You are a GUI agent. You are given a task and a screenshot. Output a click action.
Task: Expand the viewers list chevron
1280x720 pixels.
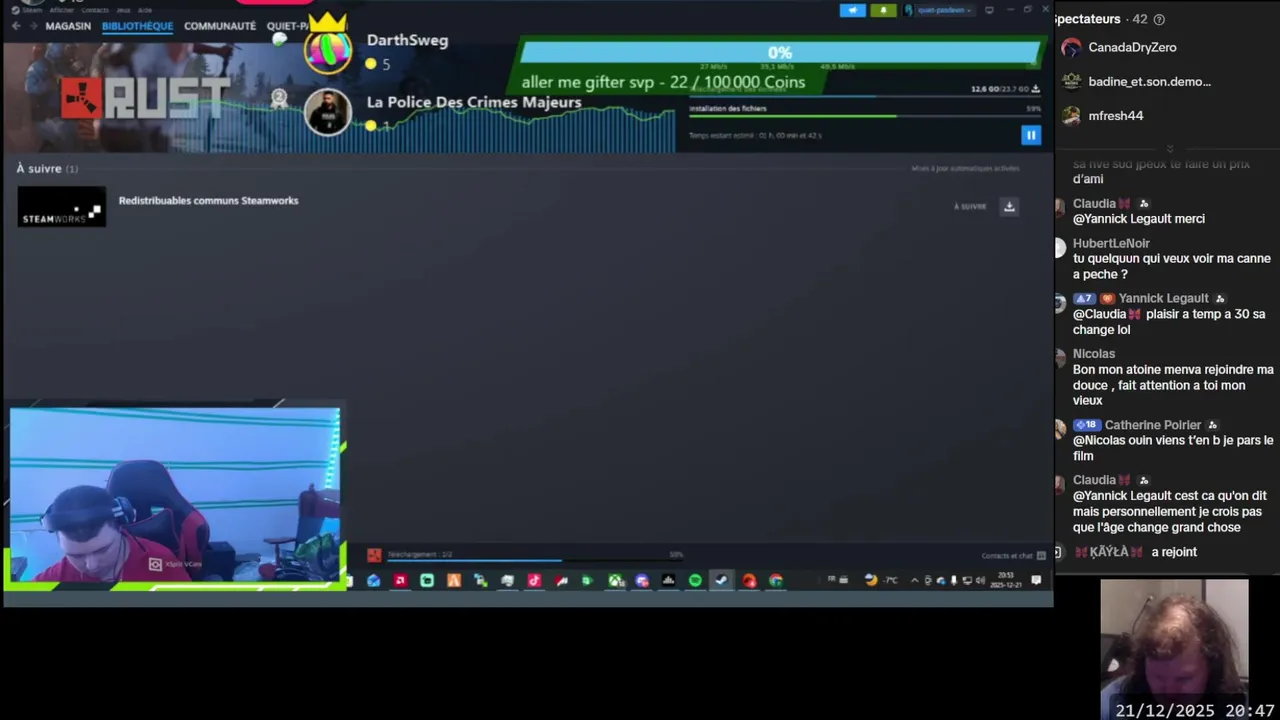[x=1169, y=148]
